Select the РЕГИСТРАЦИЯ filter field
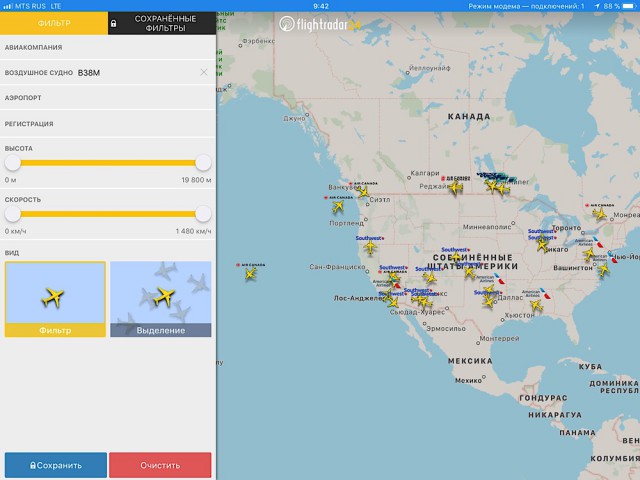640x480 pixels. [108, 124]
